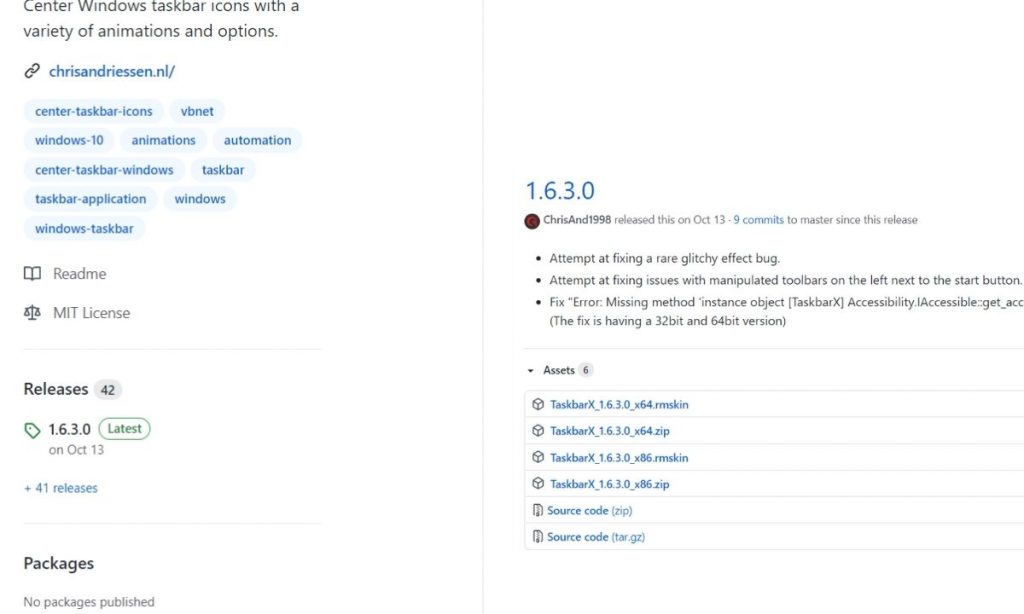
Task: Open the 9 commits link
Action: [x=758, y=220]
